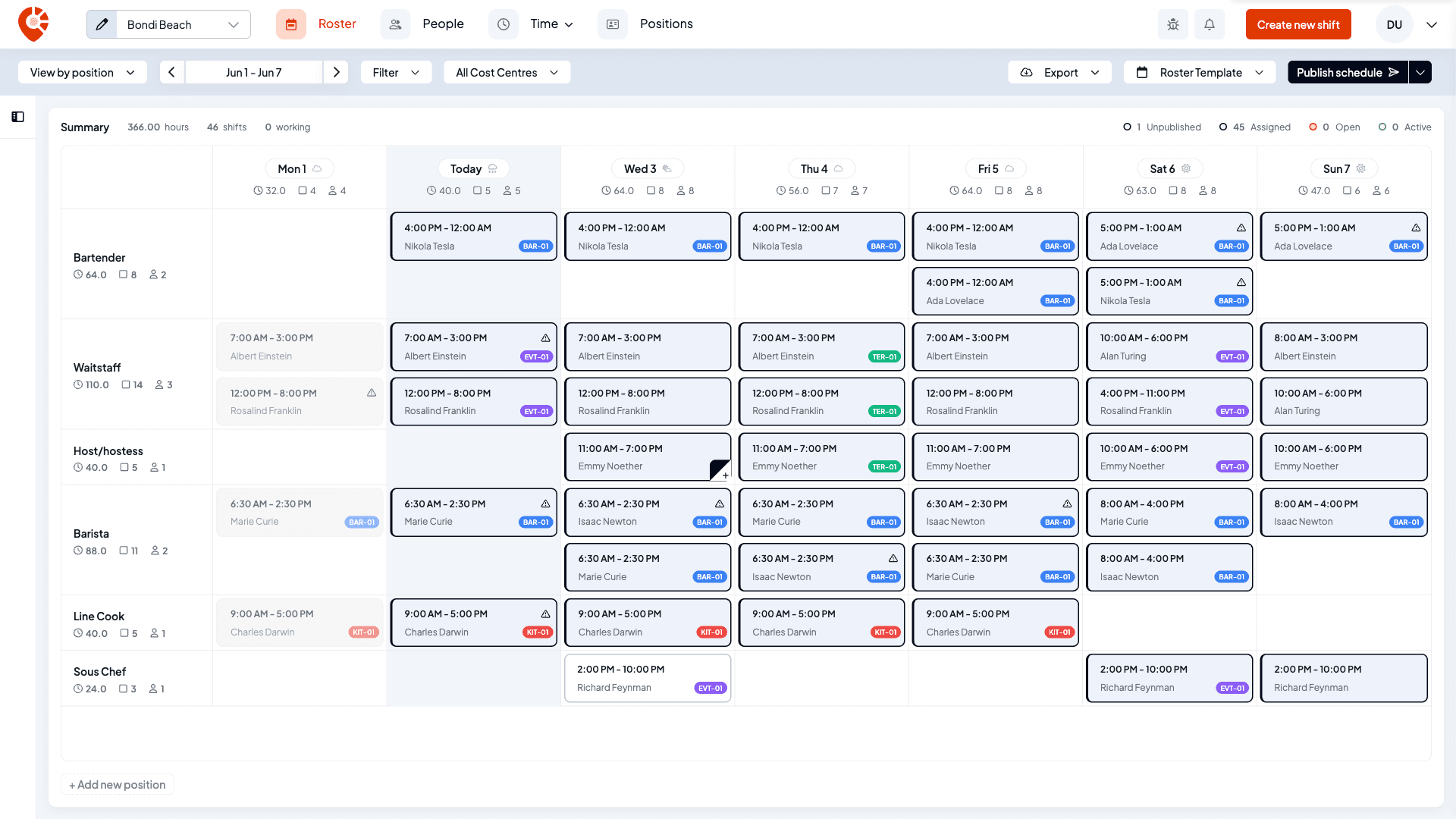Image resolution: width=1456 pixels, height=819 pixels.
Task: Click warning icon on Isaac Newton Fri shift
Action: click(x=1067, y=504)
